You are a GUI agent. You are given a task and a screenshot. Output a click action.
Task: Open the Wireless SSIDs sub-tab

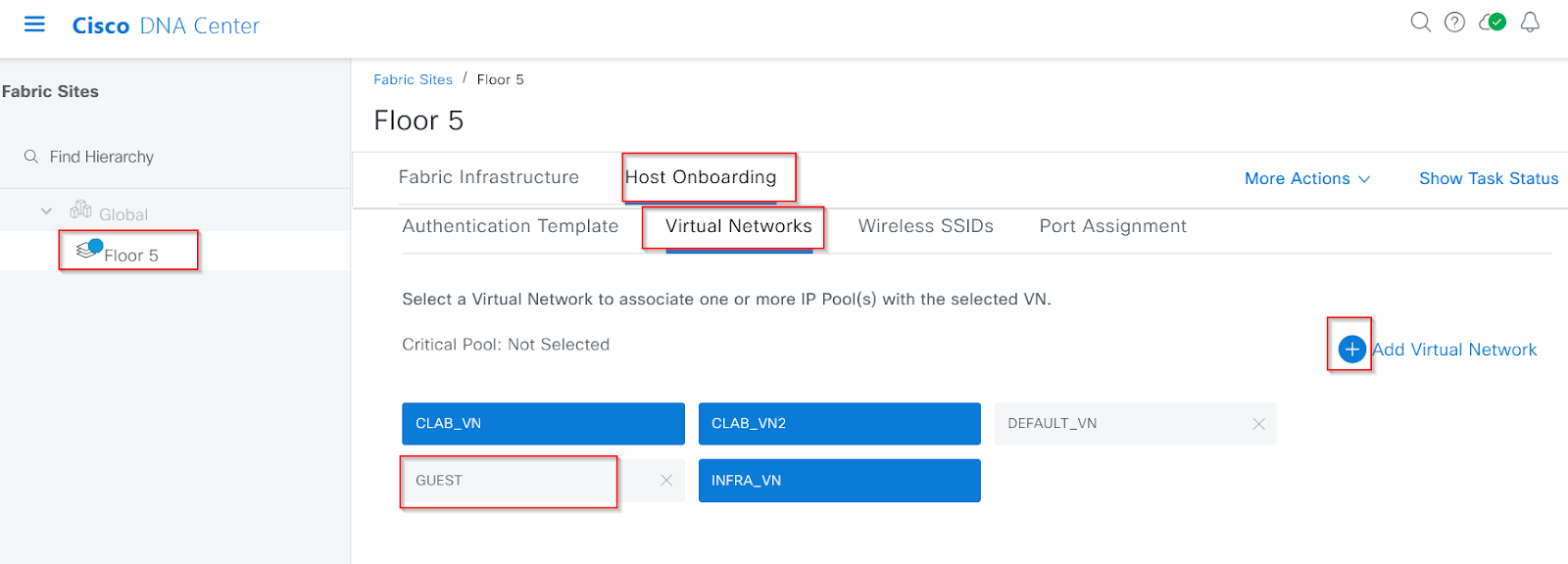pyautogui.click(x=926, y=226)
